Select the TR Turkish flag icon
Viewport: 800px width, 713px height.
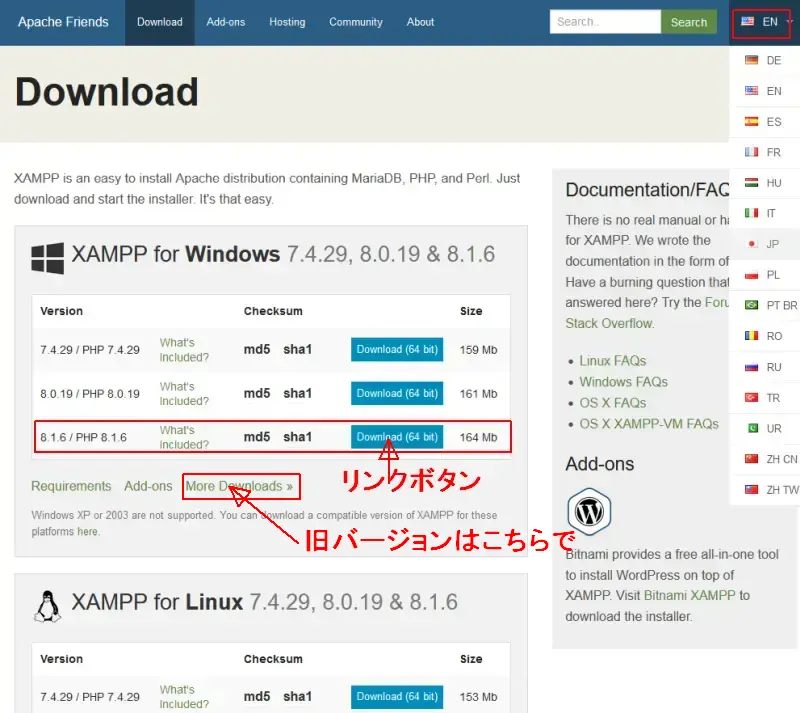(x=751, y=398)
